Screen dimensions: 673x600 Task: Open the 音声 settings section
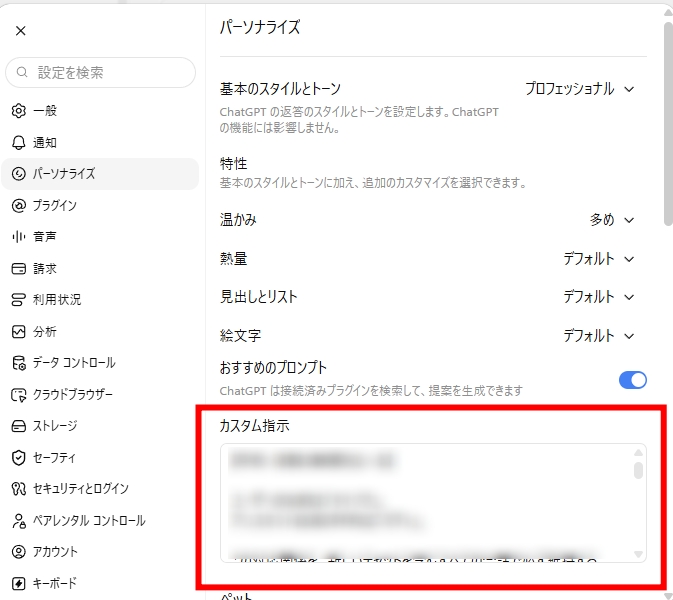click(100, 236)
